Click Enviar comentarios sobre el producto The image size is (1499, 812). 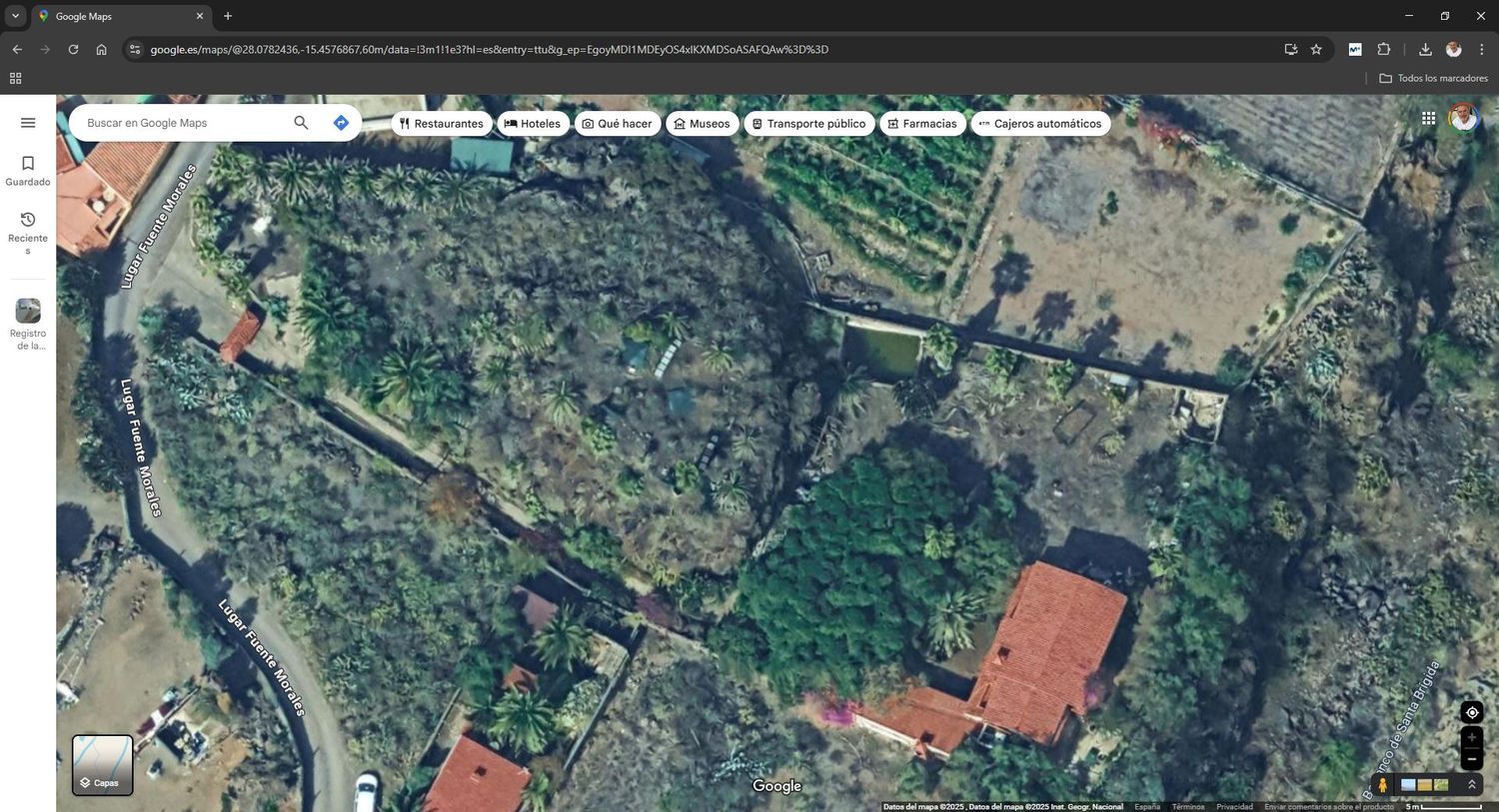click(x=1328, y=807)
